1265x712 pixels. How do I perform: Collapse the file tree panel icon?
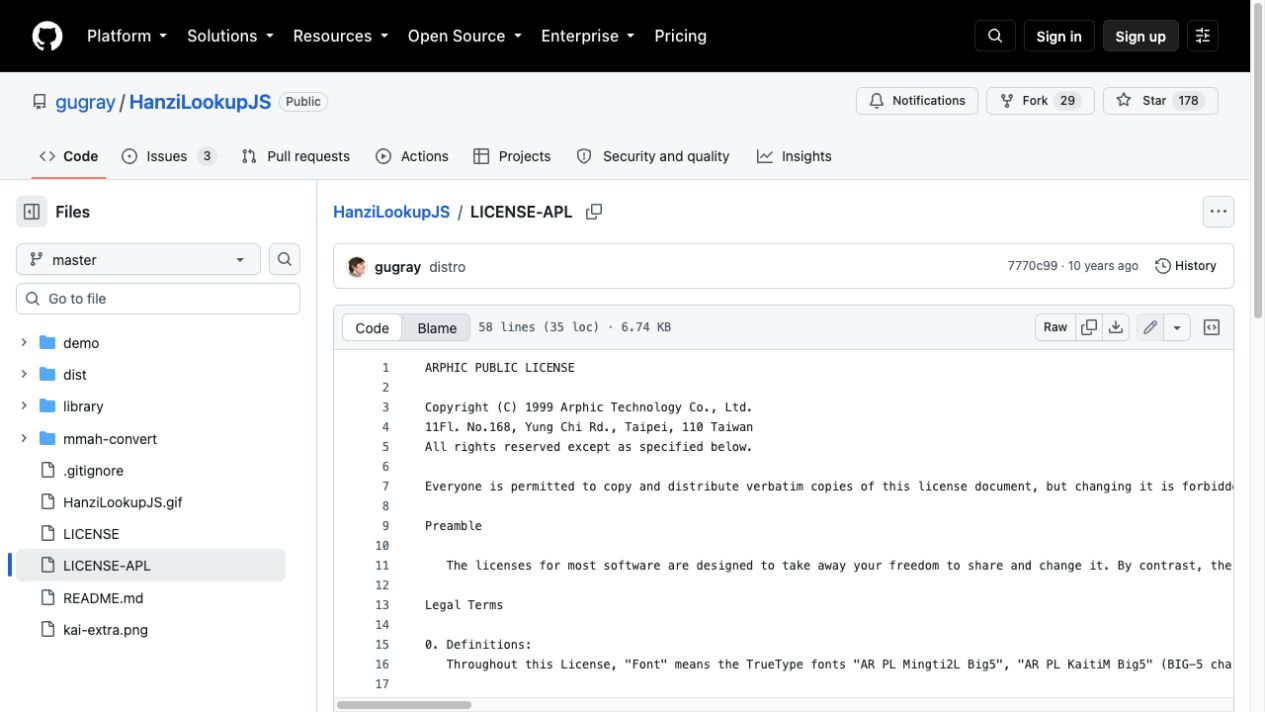(x=32, y=212)
